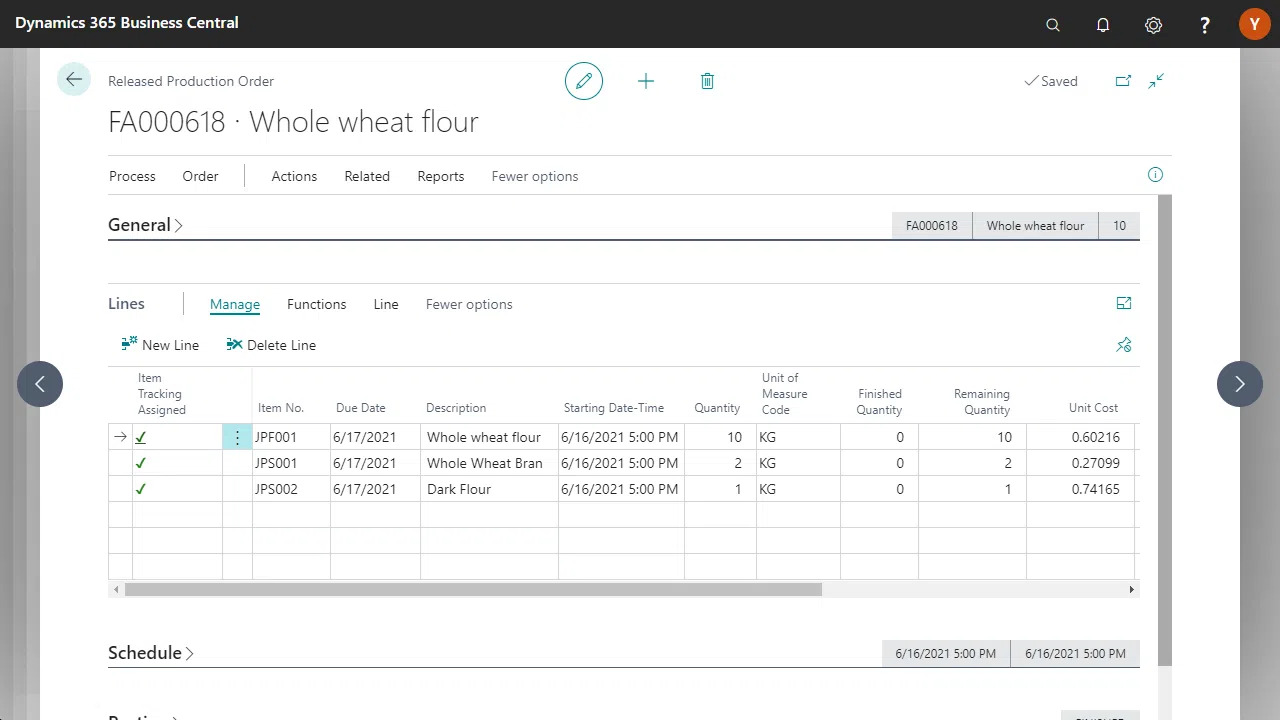
Task: Toggle the FactBox information pane icon
Action: (x=1155, y=175)
